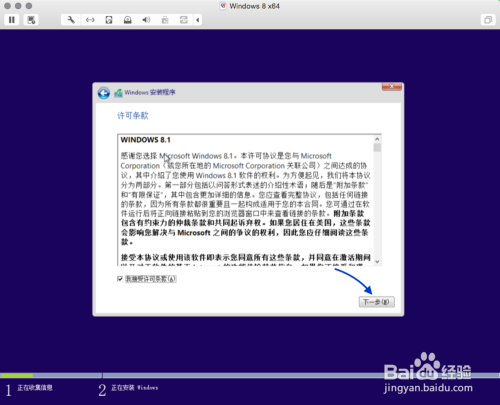The height and width of the screenshot is (405, 500).
Task: Uncheck the accept license terms checkbox
Action: point(120,279)
